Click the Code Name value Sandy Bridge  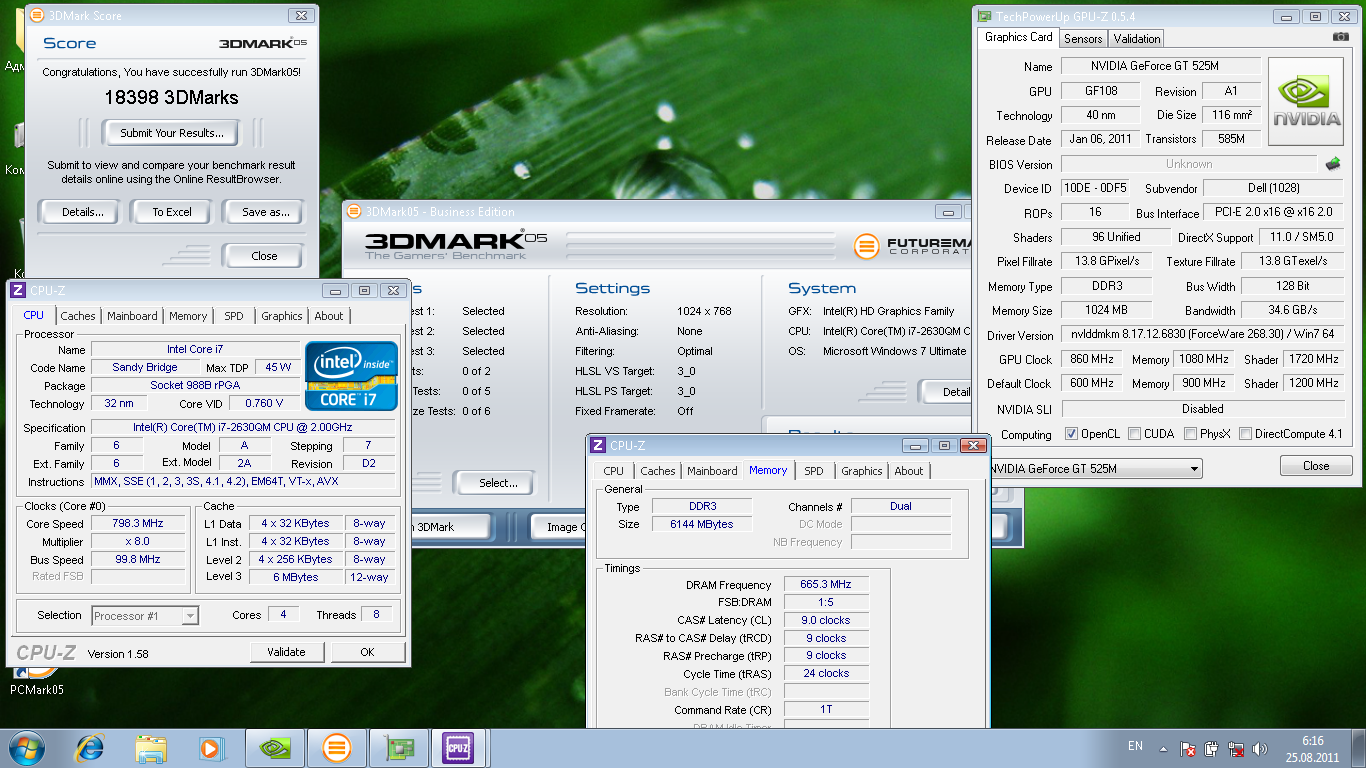(x=145, y=368)
